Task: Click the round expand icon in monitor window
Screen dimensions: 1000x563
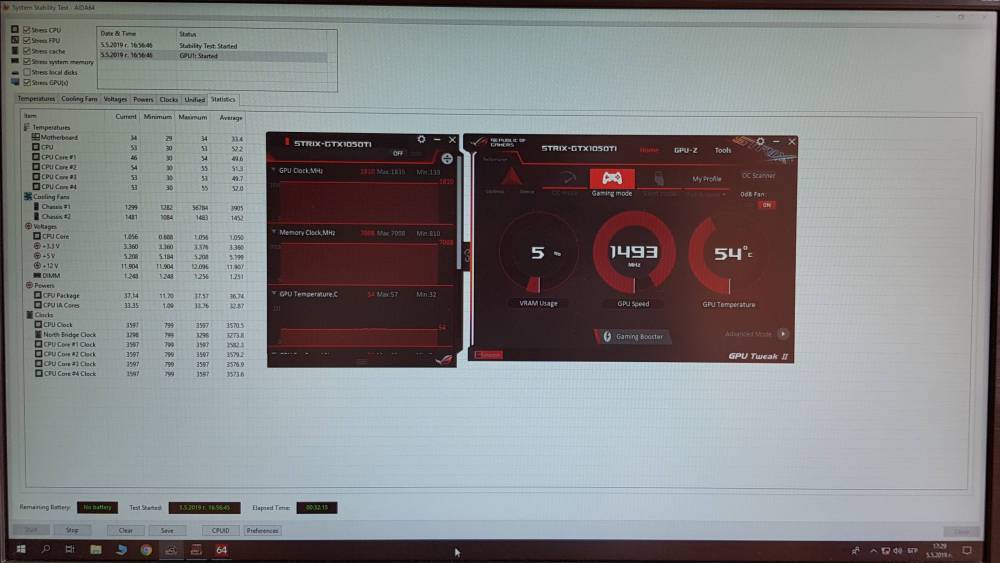Action: click(x=447, y=159)
